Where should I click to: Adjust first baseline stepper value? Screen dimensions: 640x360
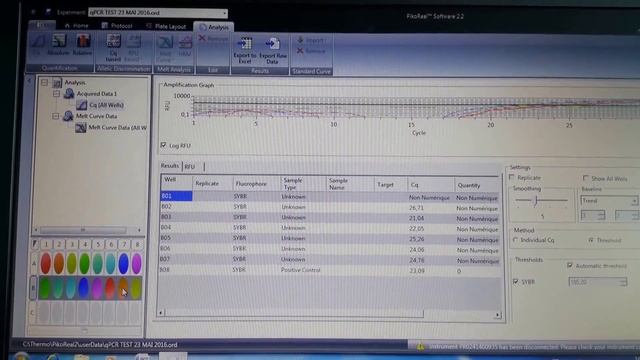coord(601,215)
